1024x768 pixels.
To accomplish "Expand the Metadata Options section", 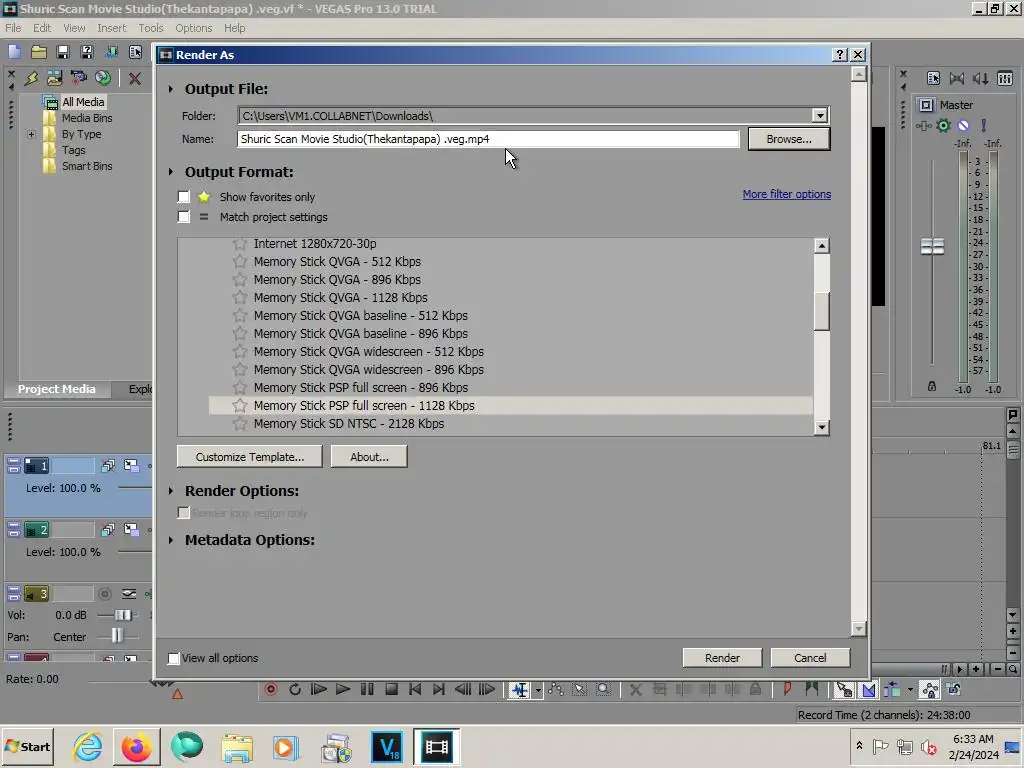I will pyautogui.click(x=171, y=540).
